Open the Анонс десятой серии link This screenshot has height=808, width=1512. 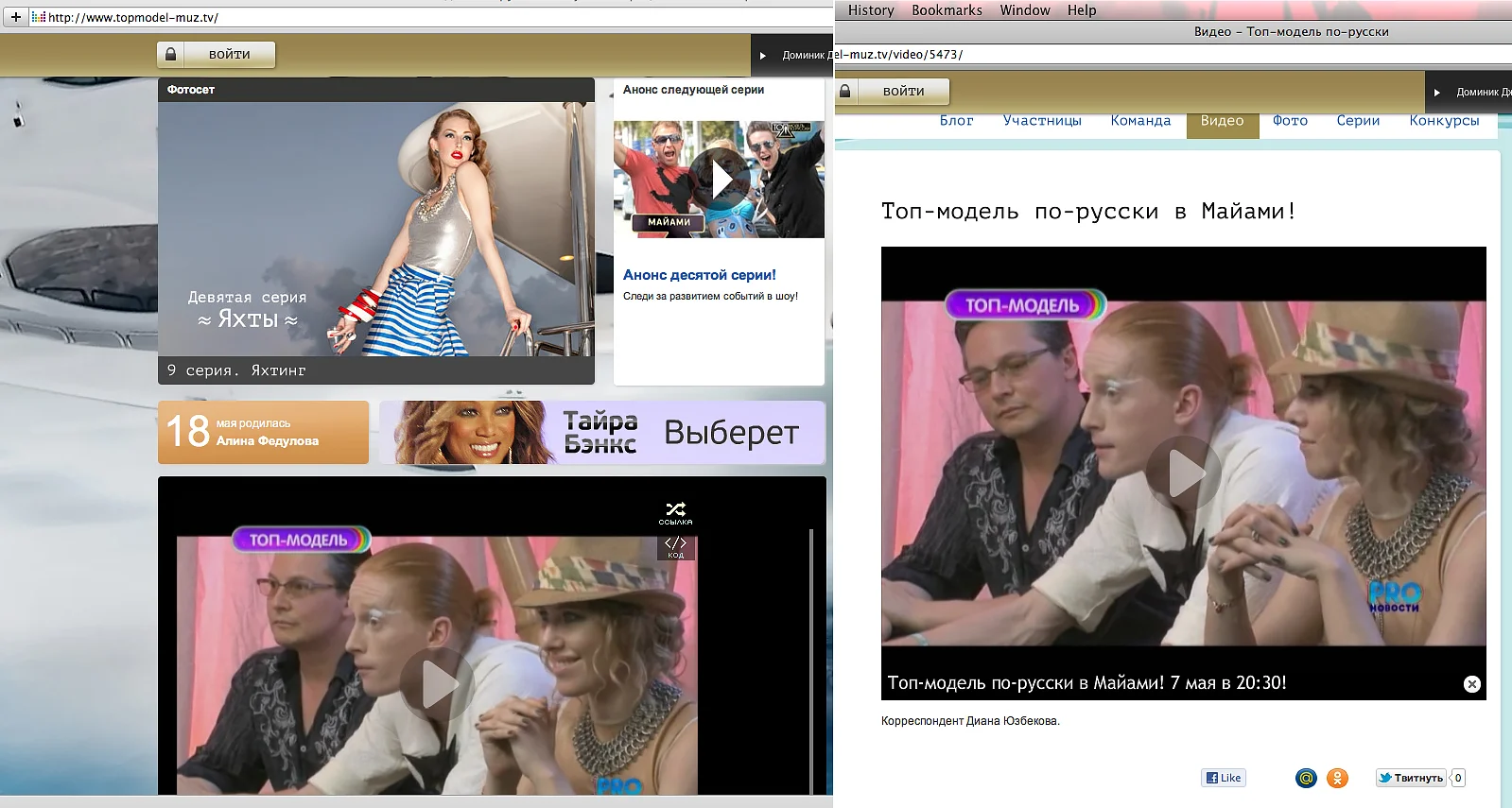tap(699, 275)
